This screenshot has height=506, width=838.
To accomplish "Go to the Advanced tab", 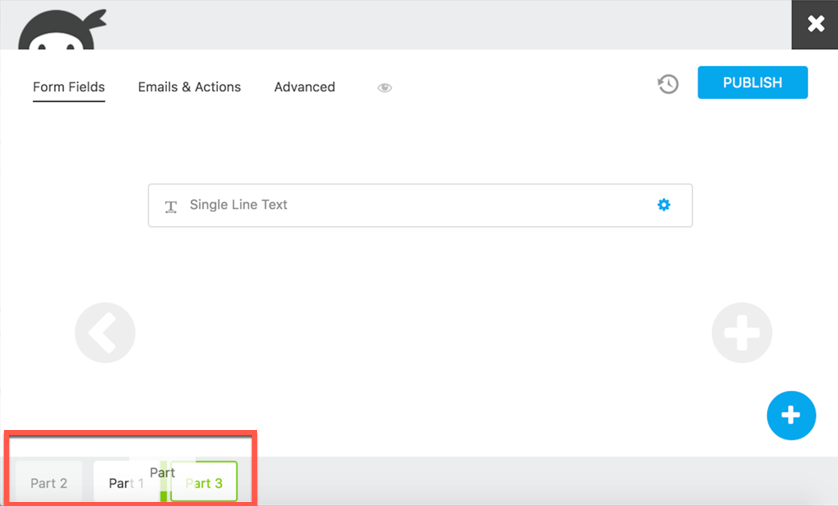I will pos(304,87).
